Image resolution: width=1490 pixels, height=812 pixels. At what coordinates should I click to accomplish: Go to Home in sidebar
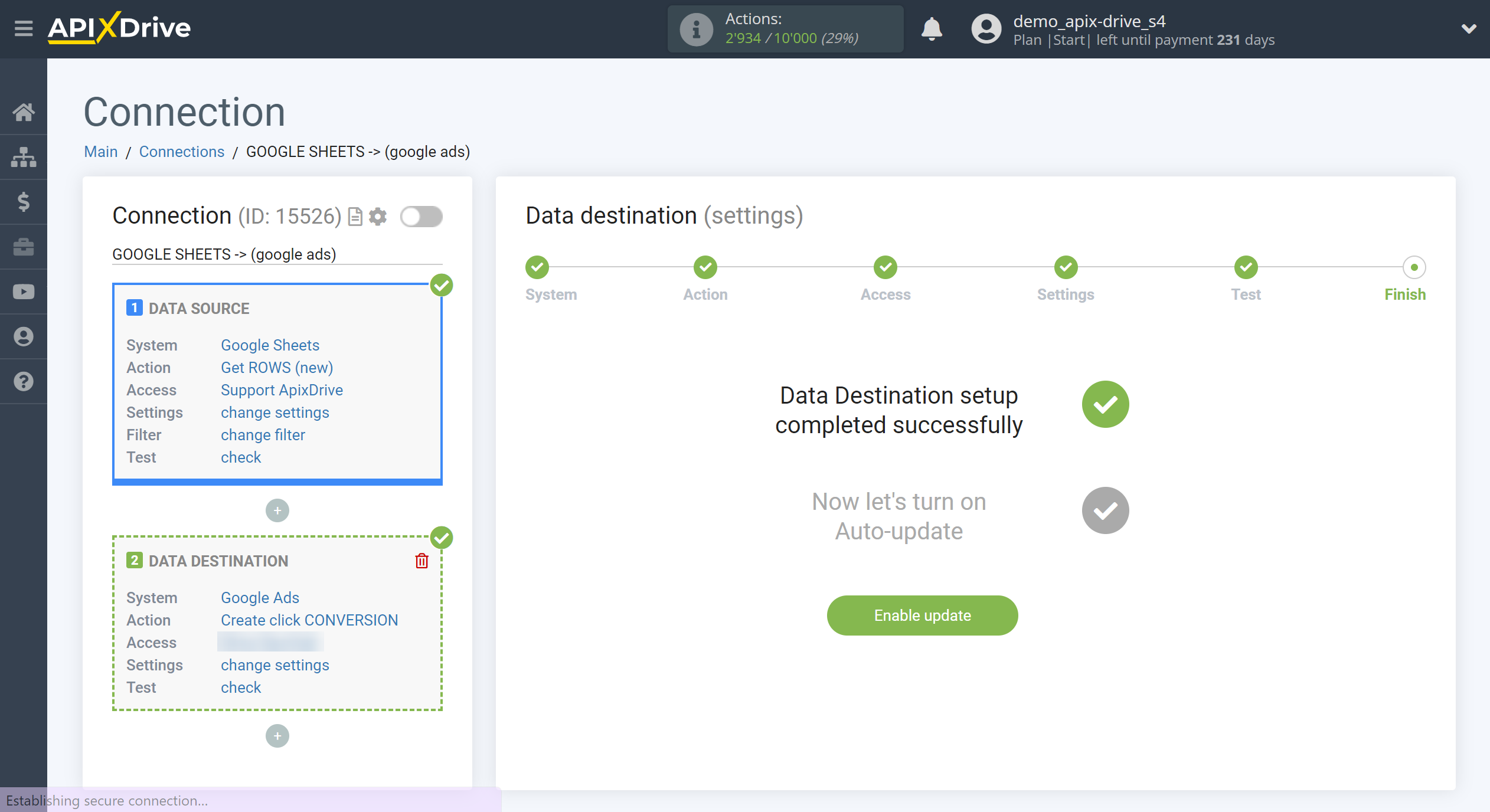(24, 112)
